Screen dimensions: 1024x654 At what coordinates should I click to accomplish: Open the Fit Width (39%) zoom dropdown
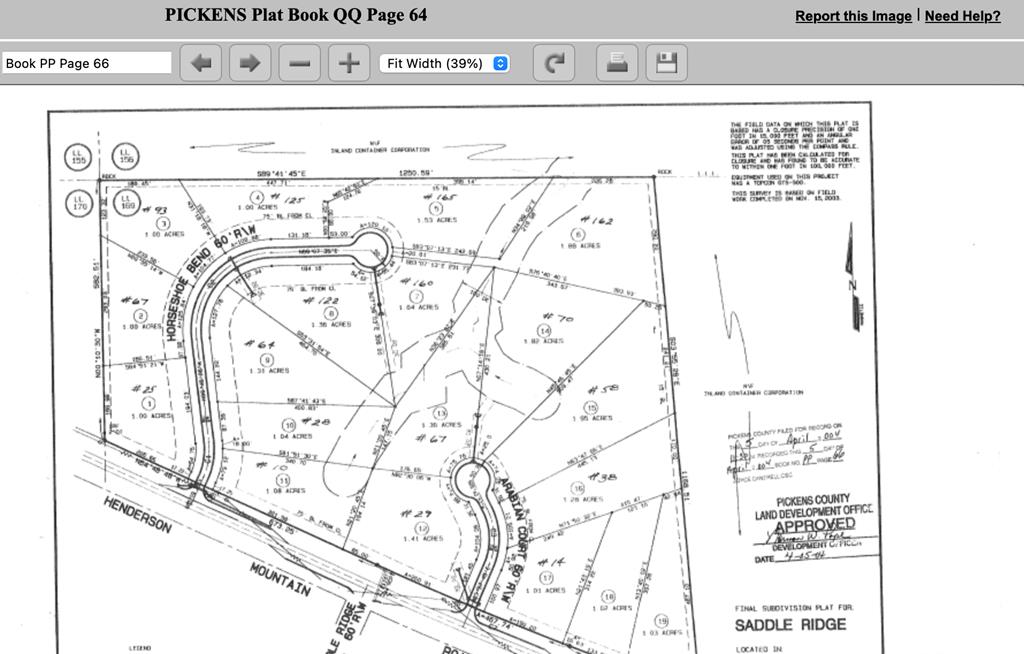click(x=445, y=63)
